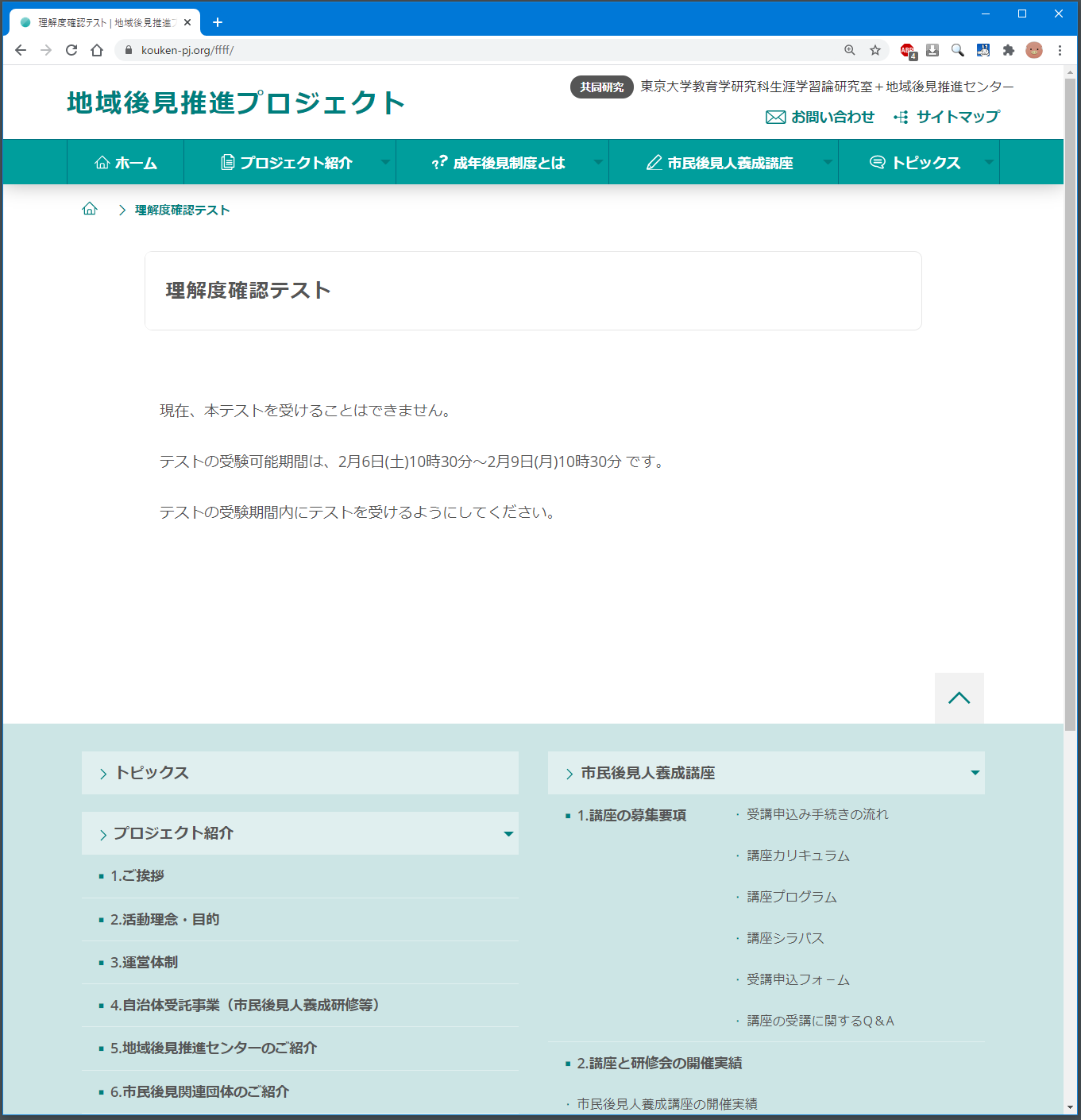Click the home icon in breadcrumb
The image size is (1081, 1120).
[x=90, y=209]
